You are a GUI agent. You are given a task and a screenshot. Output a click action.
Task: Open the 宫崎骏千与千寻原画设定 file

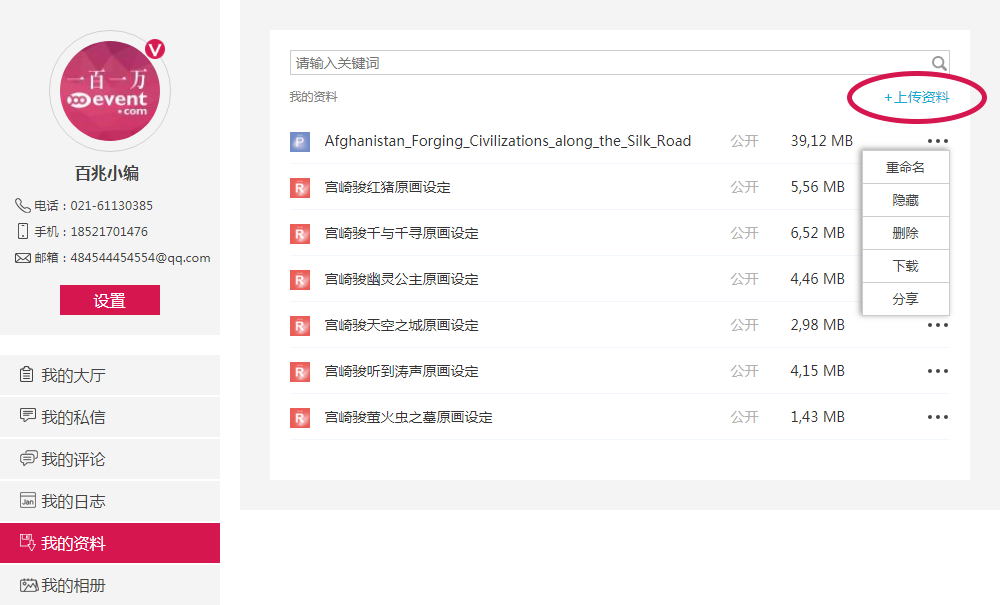tap(402, 233)
